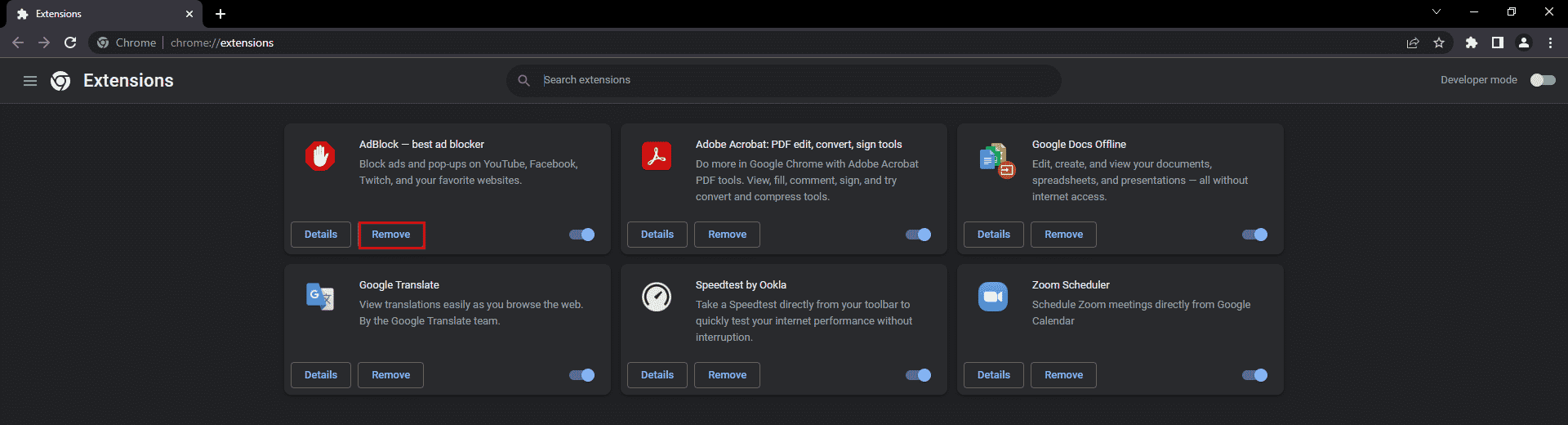
Task: Disable the AdBlock extension toggle
Action: 582,235
